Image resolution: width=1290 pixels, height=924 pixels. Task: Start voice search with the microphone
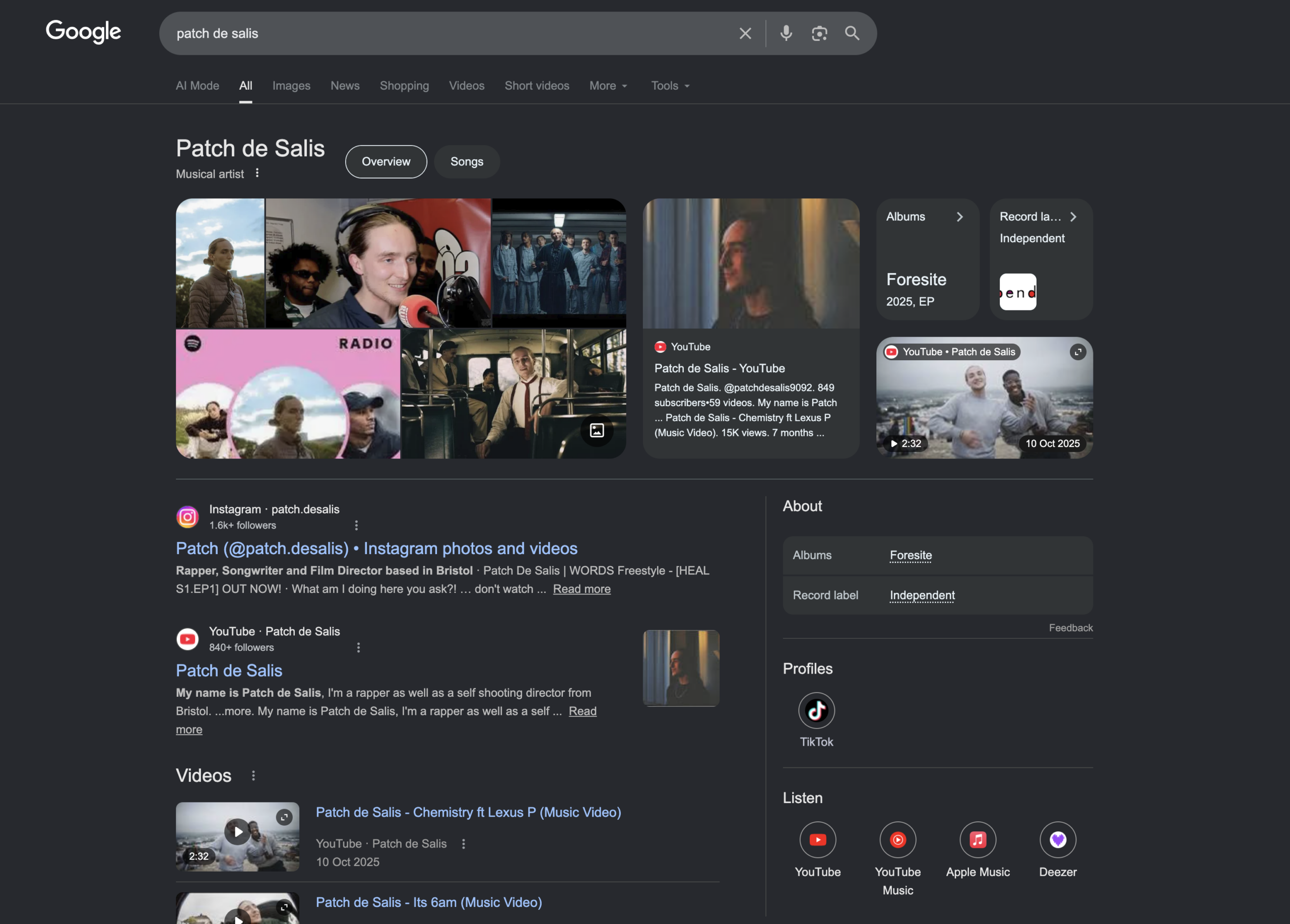(786, 34)
